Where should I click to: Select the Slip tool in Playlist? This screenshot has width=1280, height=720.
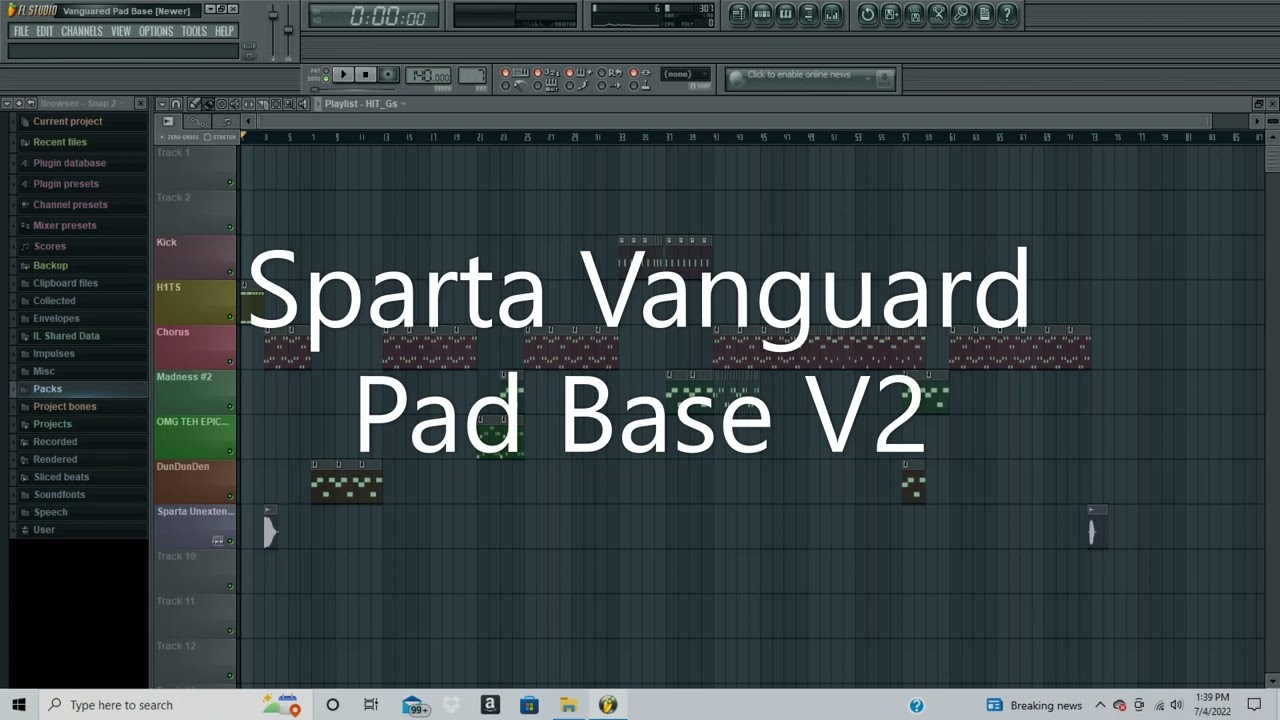tap(248, 104)
